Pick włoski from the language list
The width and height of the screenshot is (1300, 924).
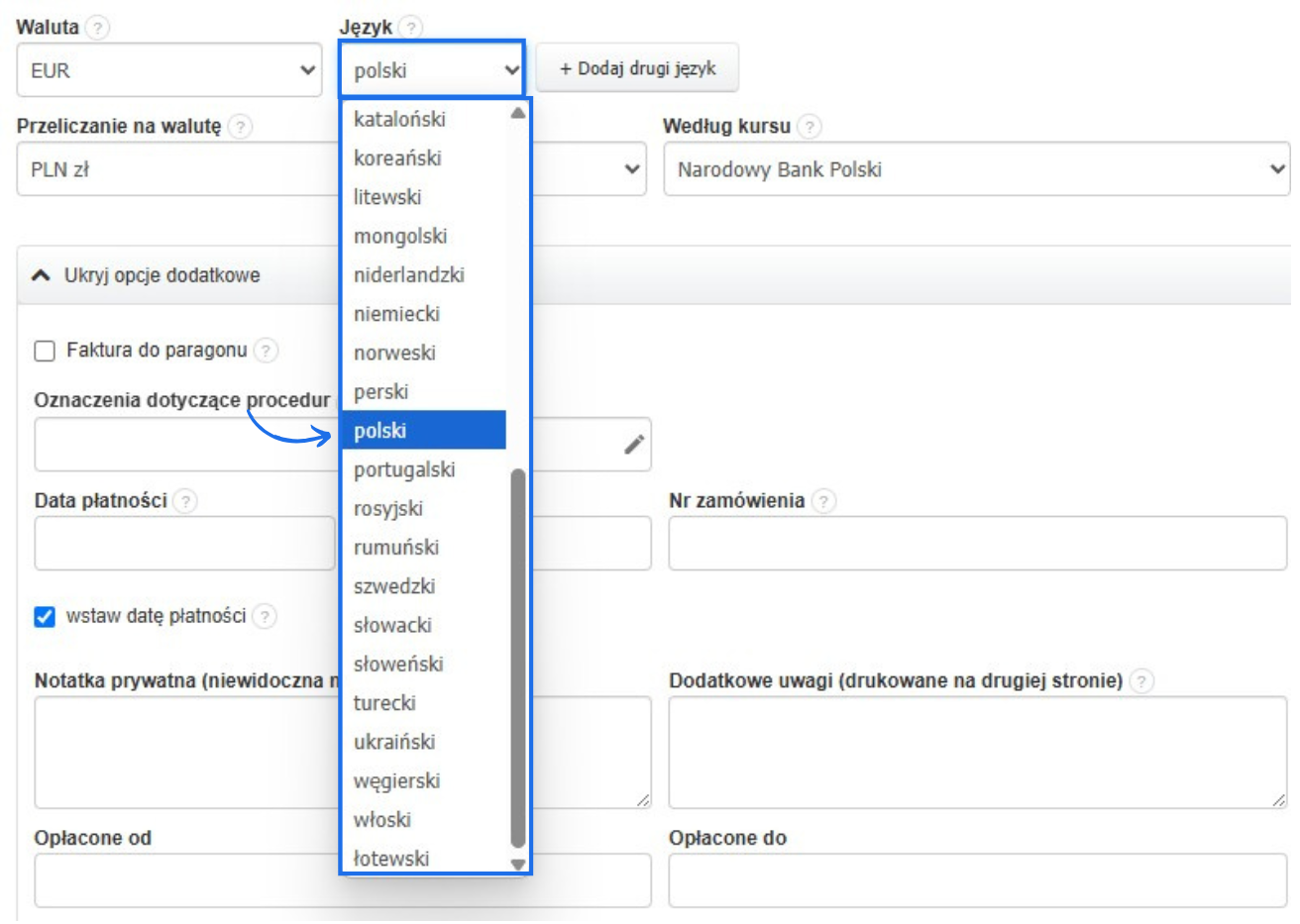click(382, 820)
